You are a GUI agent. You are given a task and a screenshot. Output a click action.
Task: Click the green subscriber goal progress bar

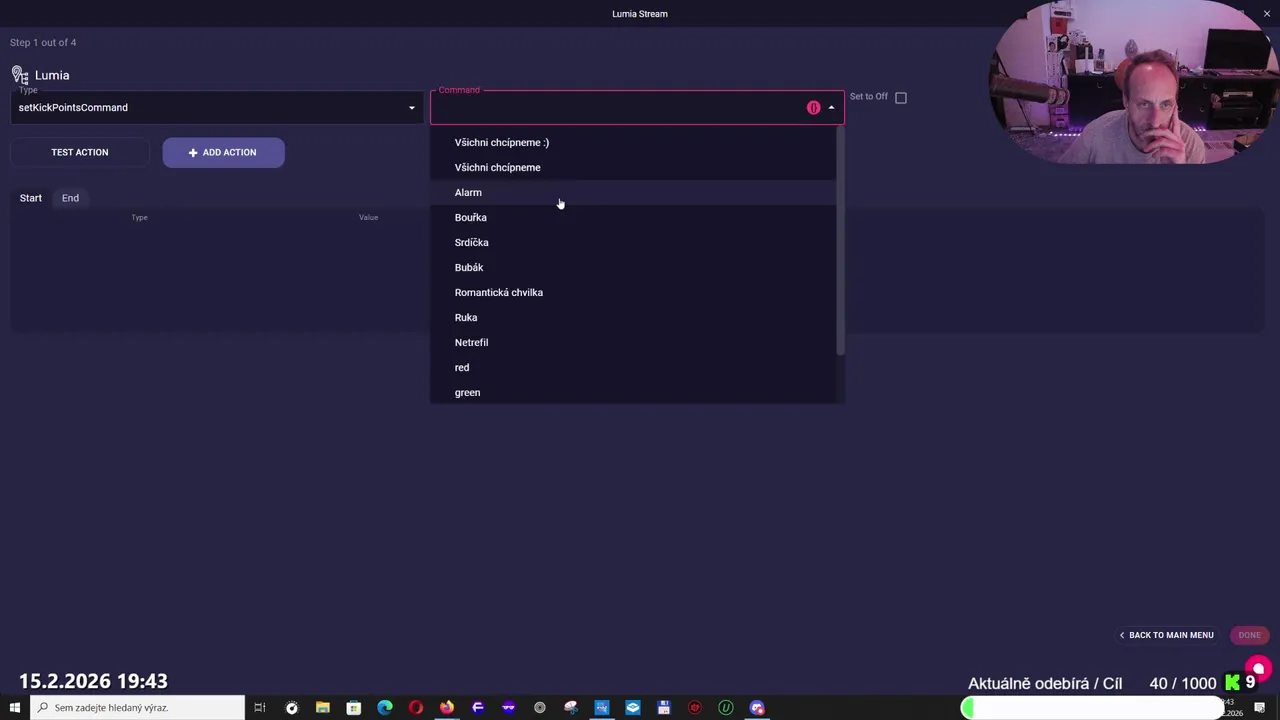(1093, 708)
